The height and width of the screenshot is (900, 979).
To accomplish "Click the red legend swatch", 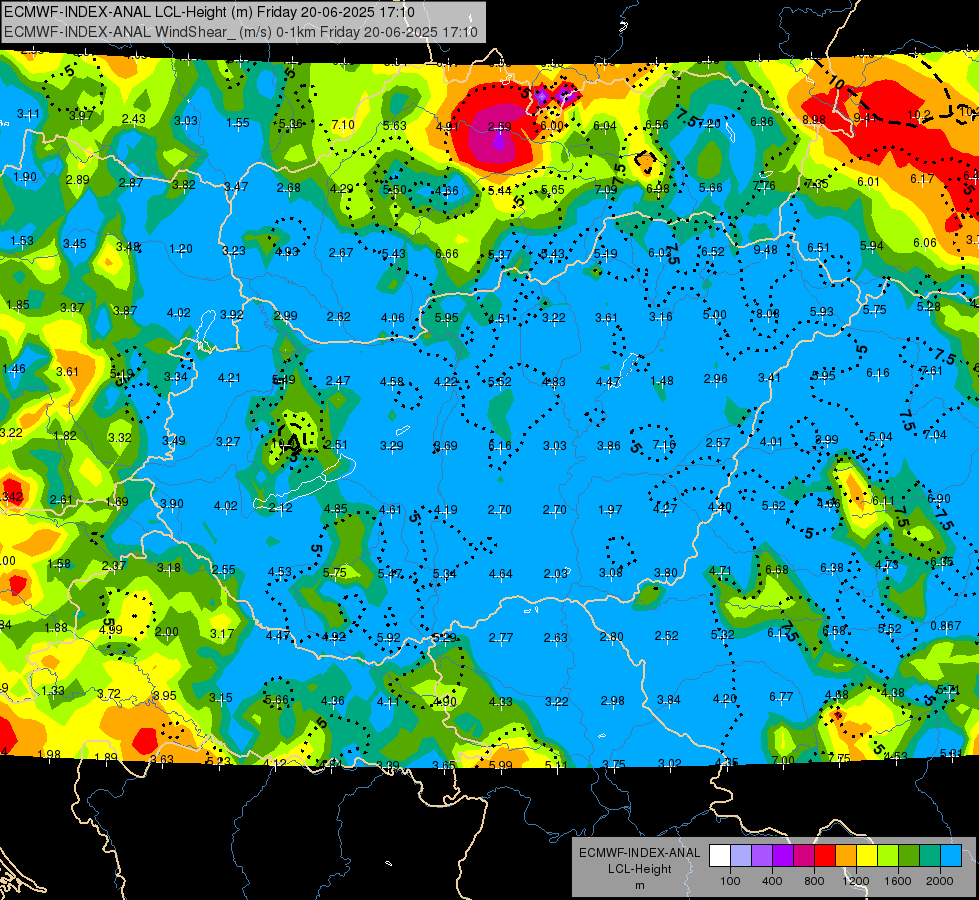I will click(825, 856).
